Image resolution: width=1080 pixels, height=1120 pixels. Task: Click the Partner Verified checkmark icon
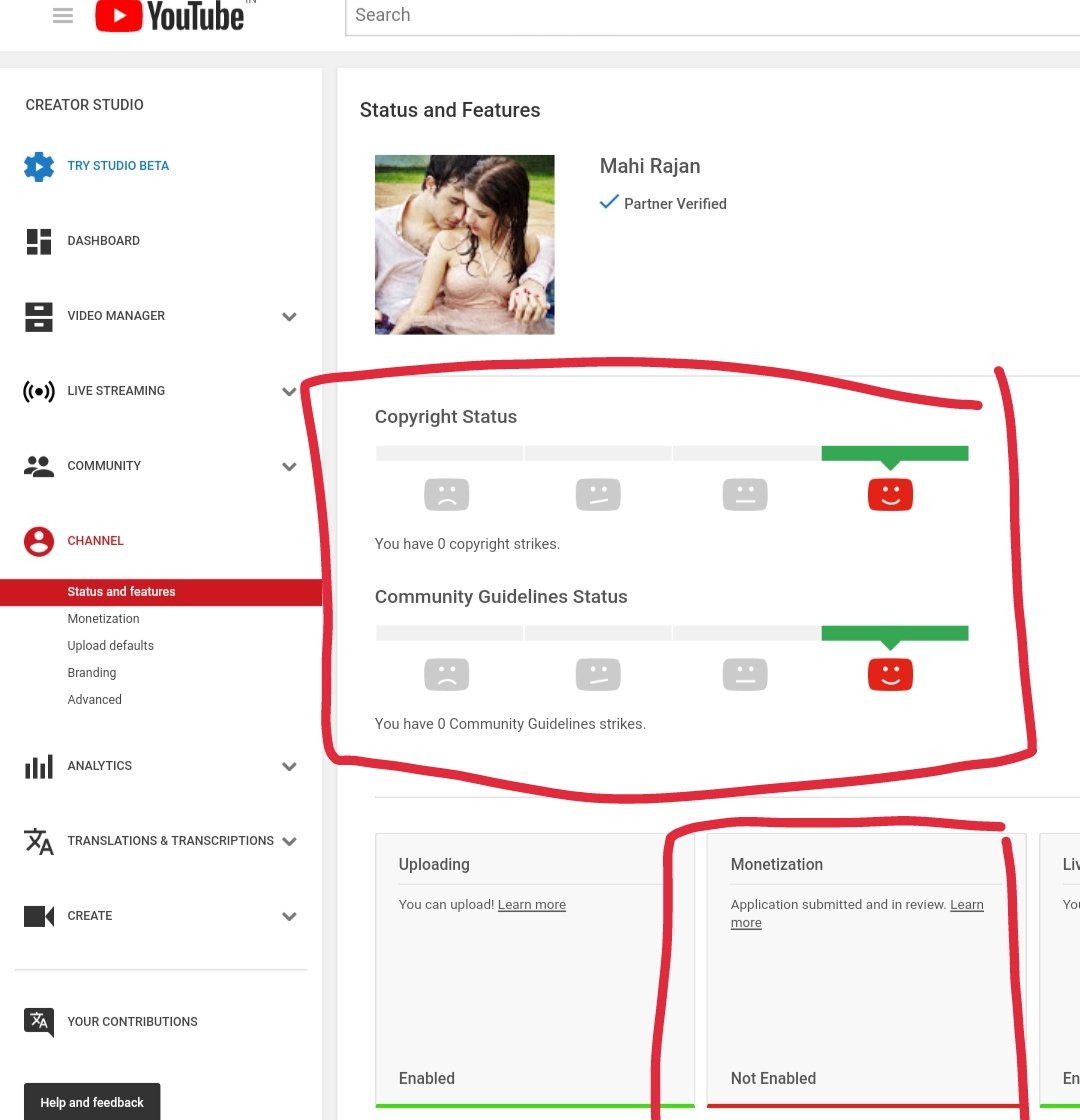point(609,202)
